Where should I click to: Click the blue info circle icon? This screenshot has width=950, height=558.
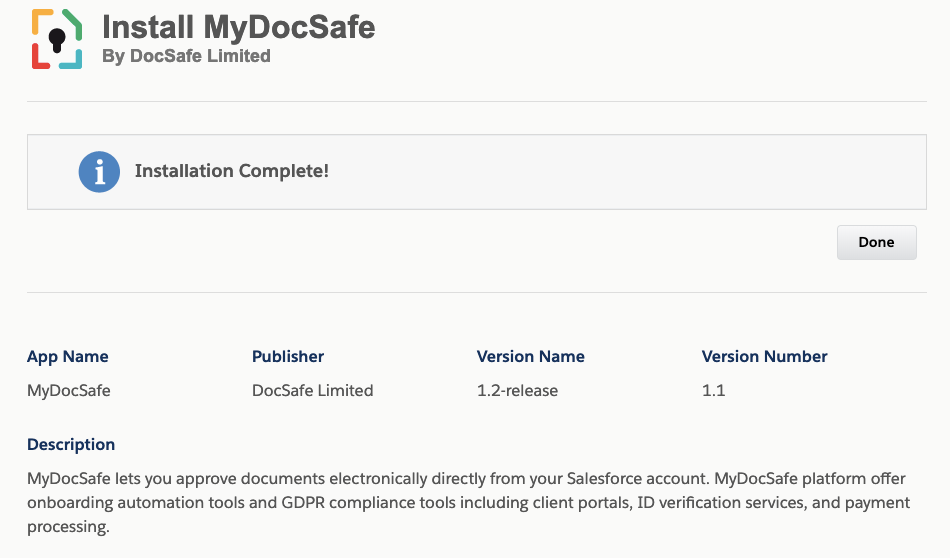coord(99,171)
